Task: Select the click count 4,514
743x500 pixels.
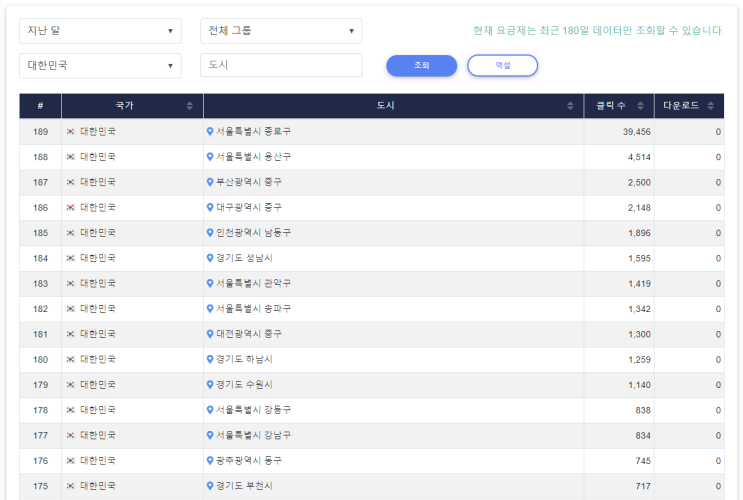Action: pos(639,157)
